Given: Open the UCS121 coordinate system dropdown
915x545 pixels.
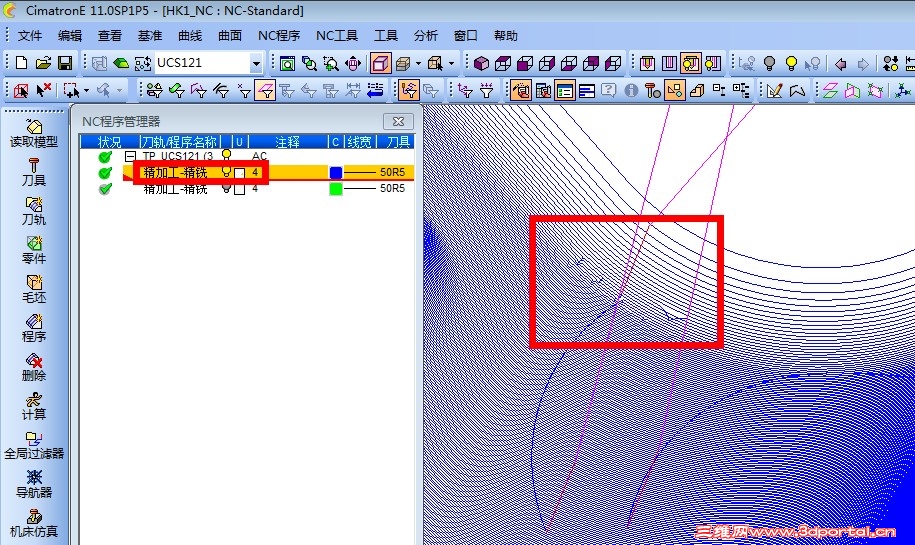Looking at the screenshot, I should [x=256, y=63].
